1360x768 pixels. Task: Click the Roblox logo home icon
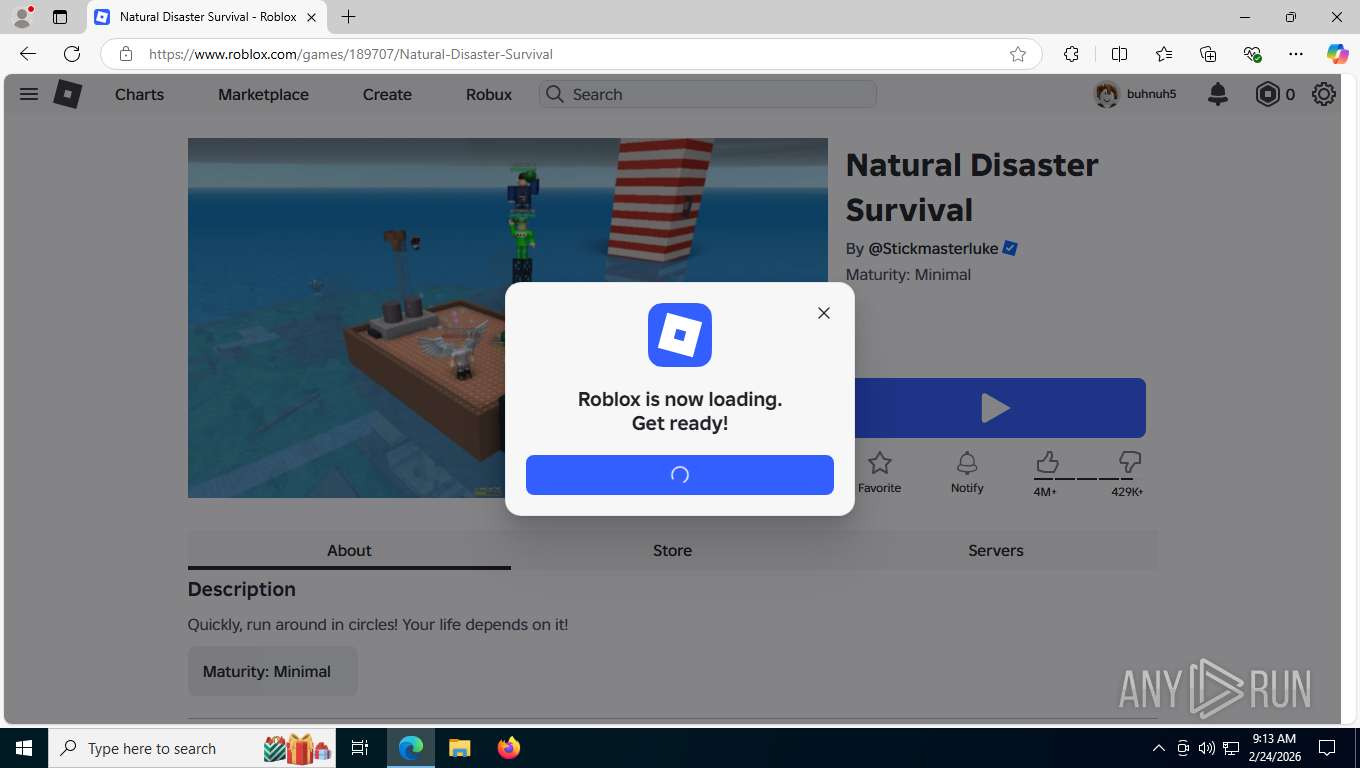pyautogui.click(x=67, y=94)
